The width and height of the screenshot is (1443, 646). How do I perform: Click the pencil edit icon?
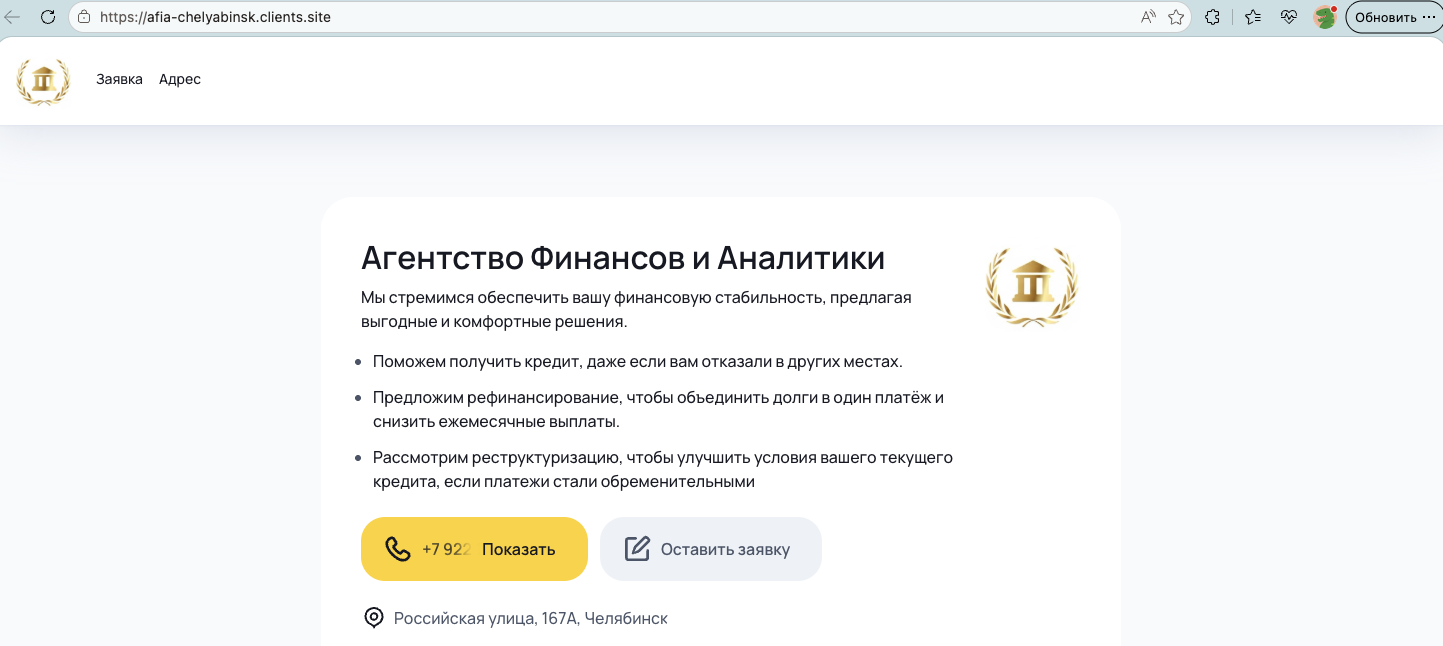pos(637,549)
